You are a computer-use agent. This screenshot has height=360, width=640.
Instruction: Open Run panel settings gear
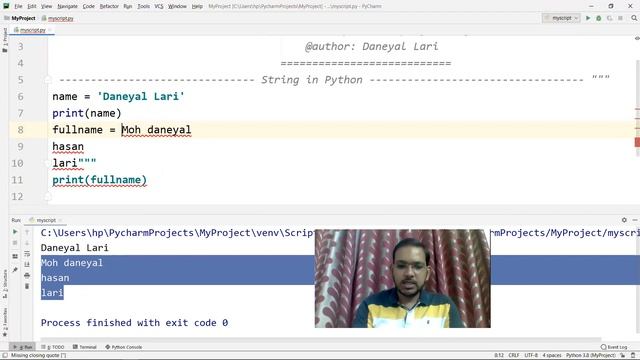tap(624, 220)
